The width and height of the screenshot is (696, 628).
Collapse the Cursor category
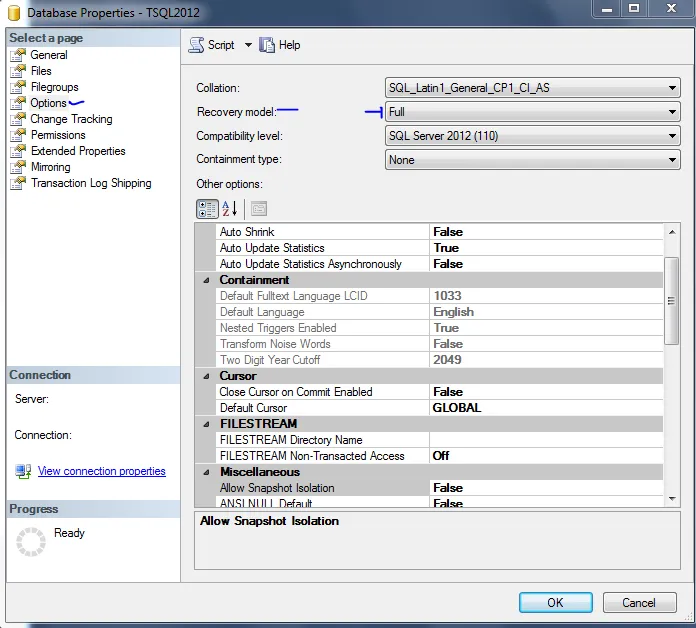206,376
